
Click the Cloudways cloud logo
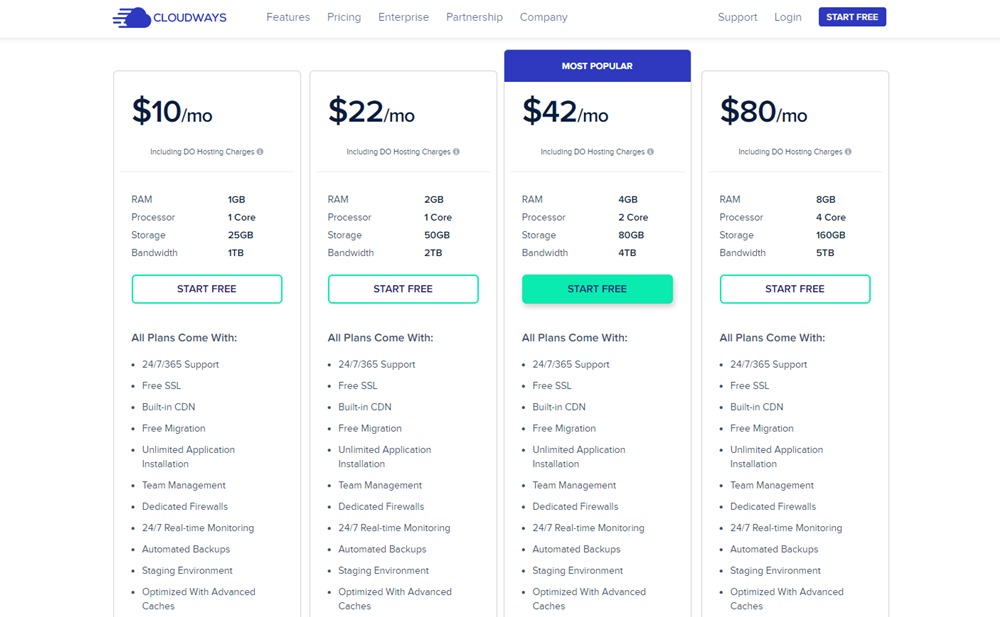coord(132,17)
